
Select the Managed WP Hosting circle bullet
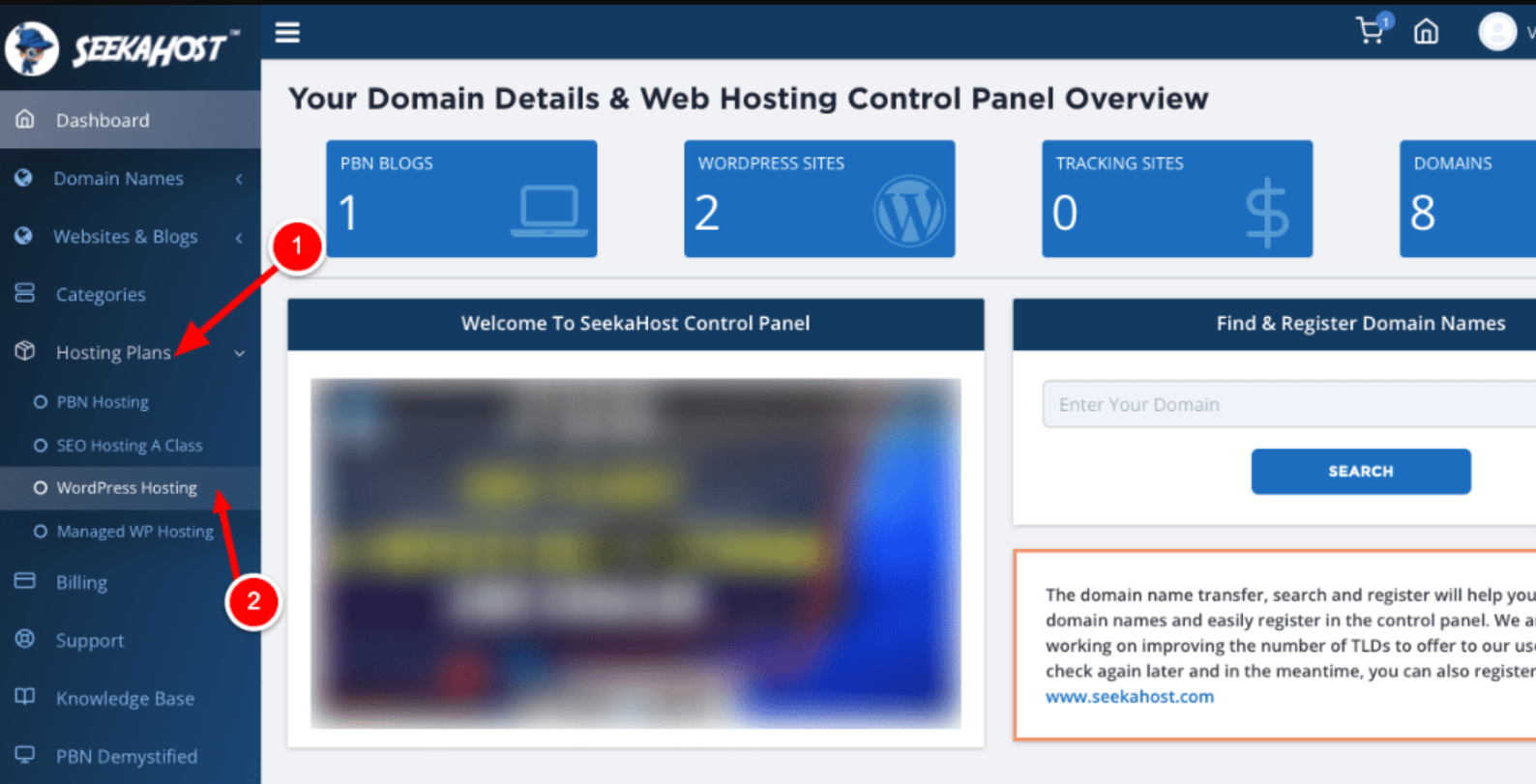[40, 532]
